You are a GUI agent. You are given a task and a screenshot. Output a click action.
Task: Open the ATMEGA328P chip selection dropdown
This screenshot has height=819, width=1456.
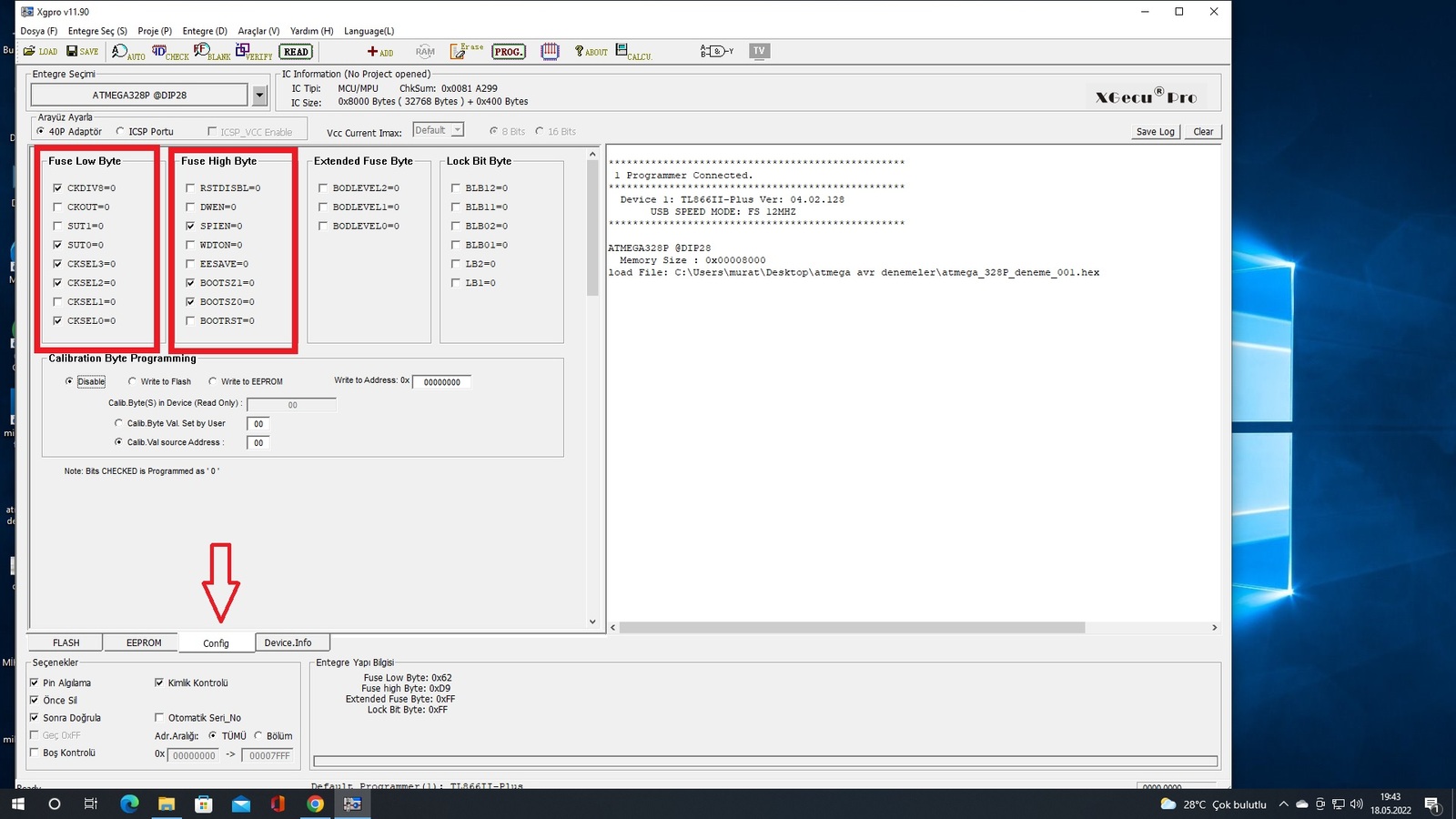pos(259,95)
